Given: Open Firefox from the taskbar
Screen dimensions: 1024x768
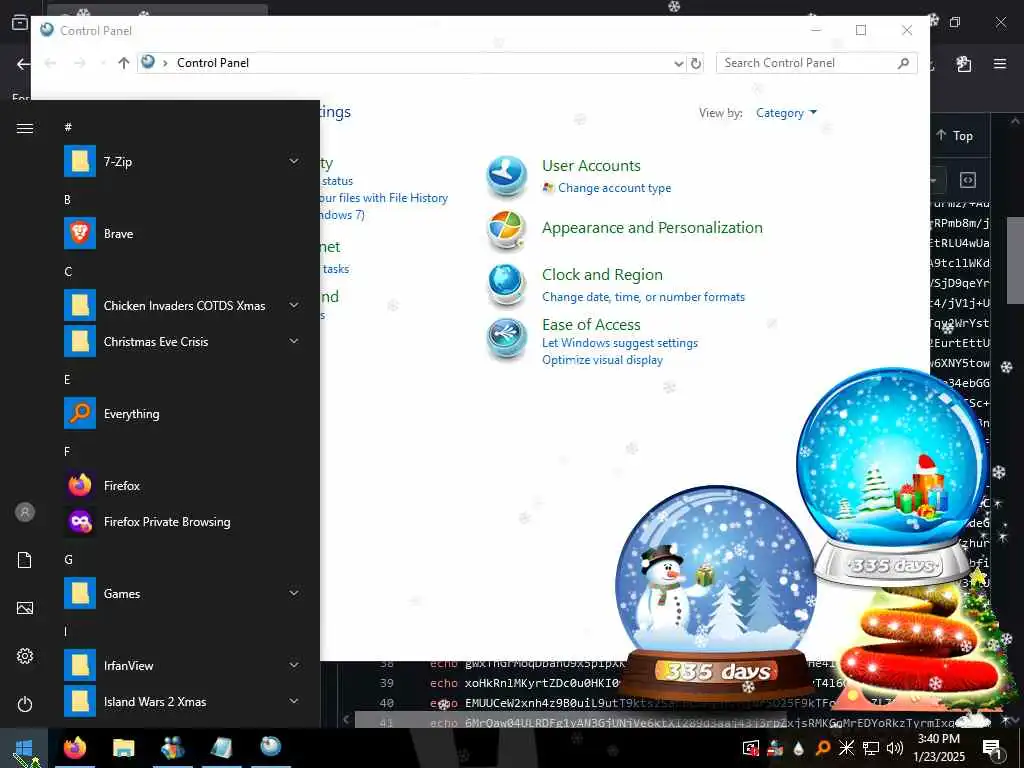Looking at the screenshot, I should pyautogui.click(x=75, y=748).
